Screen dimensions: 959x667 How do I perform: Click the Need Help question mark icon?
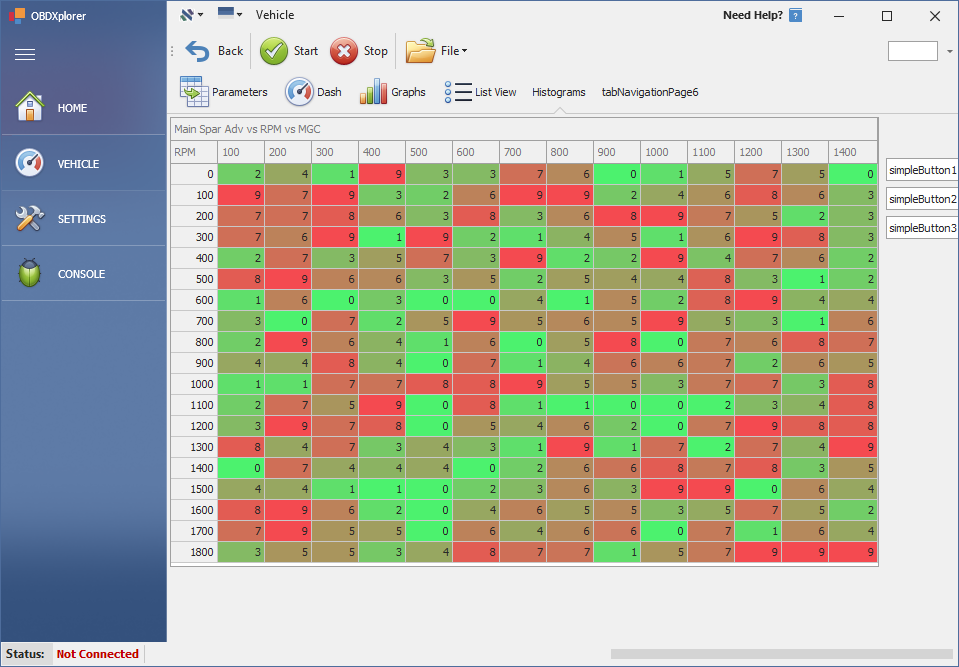click(x=795, y=15)
